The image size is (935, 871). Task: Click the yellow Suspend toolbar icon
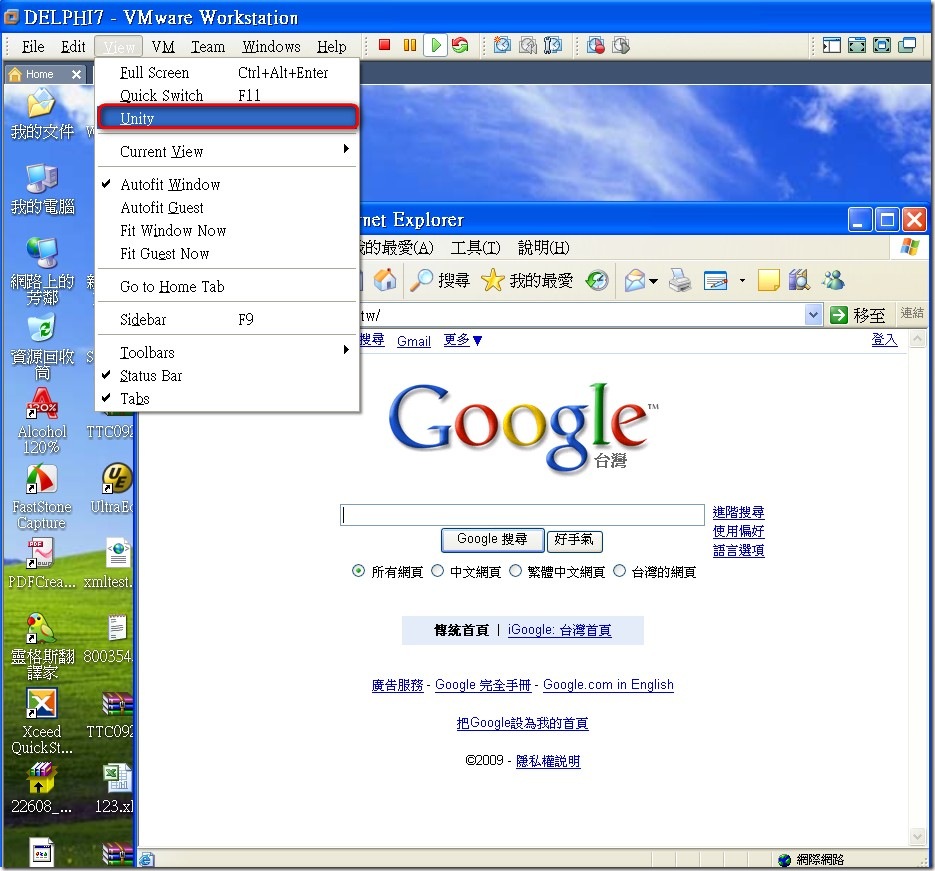coord(410,45)
